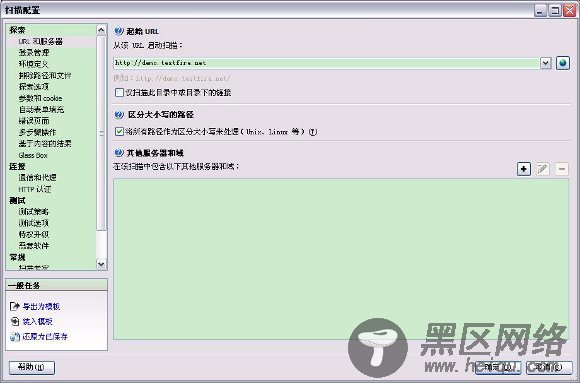Viewport: 580px width, 383px height.
Task: Click help icon beside 区分大小写的路径 heading
Action: 119,114
